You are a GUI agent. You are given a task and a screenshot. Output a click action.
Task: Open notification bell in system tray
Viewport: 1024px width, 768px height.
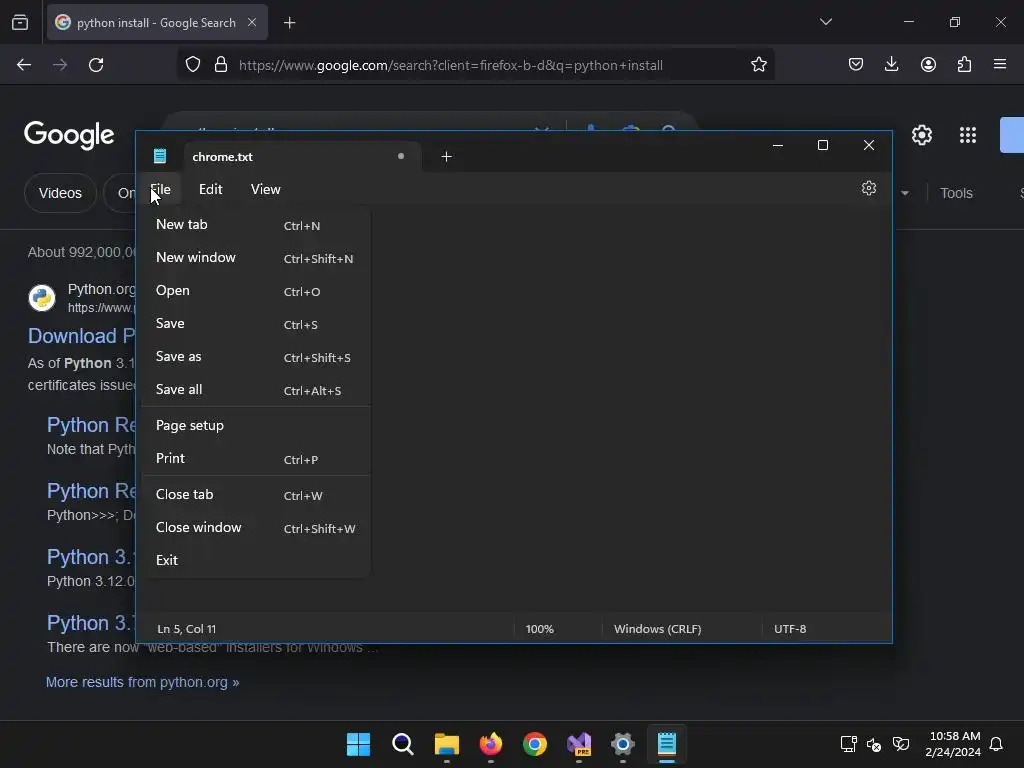pyautogui.click(x=996, y=744)
